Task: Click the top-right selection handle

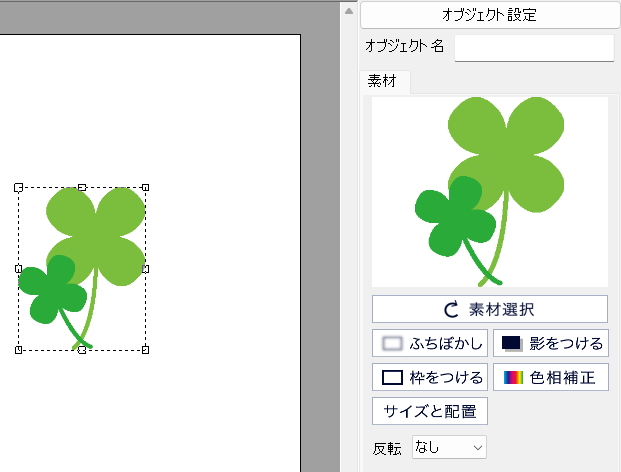Action: pyautogui.click(x=145, y=187)
